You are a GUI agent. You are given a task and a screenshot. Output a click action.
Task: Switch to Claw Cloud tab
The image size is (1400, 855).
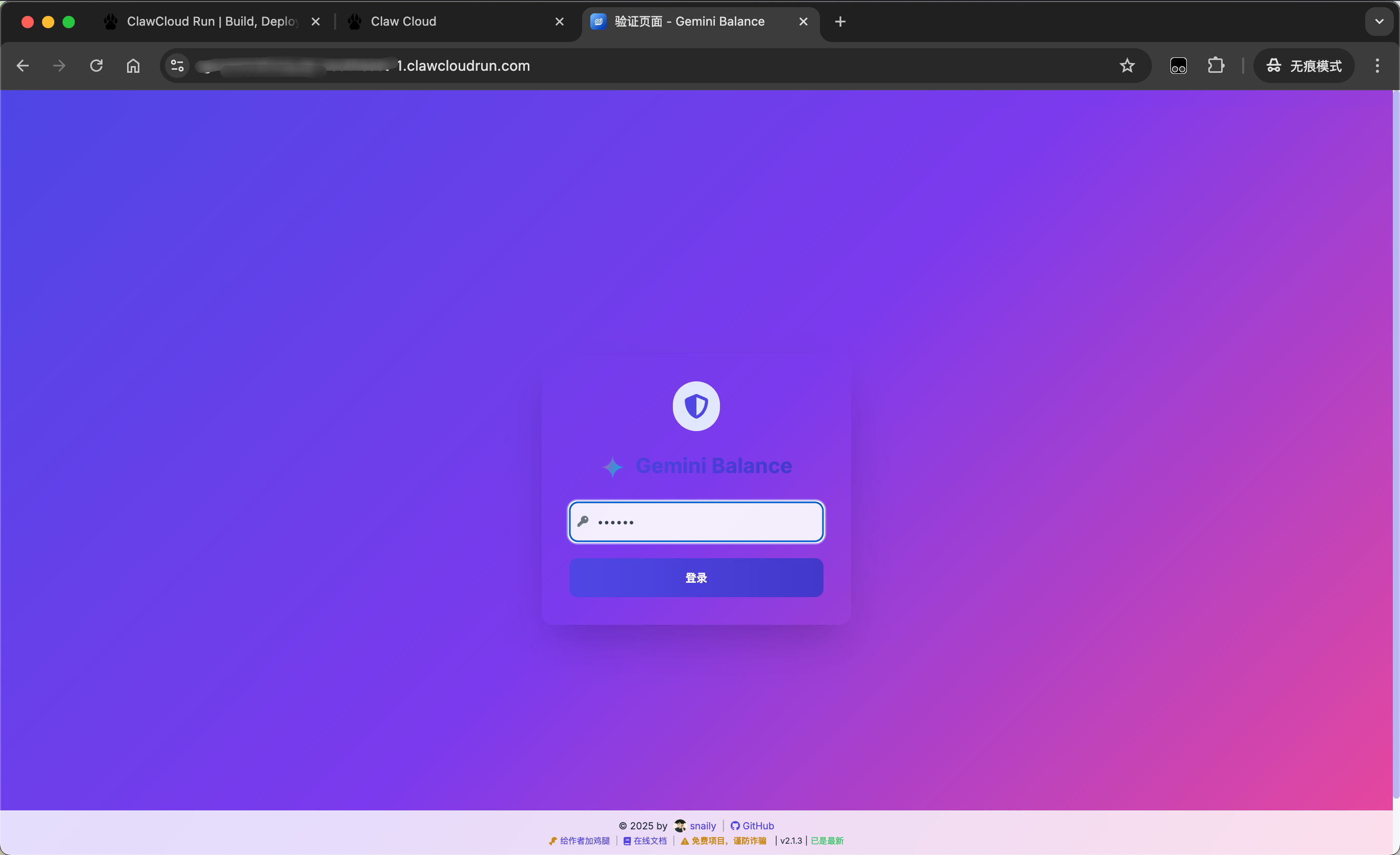click(x=403, y=22)
